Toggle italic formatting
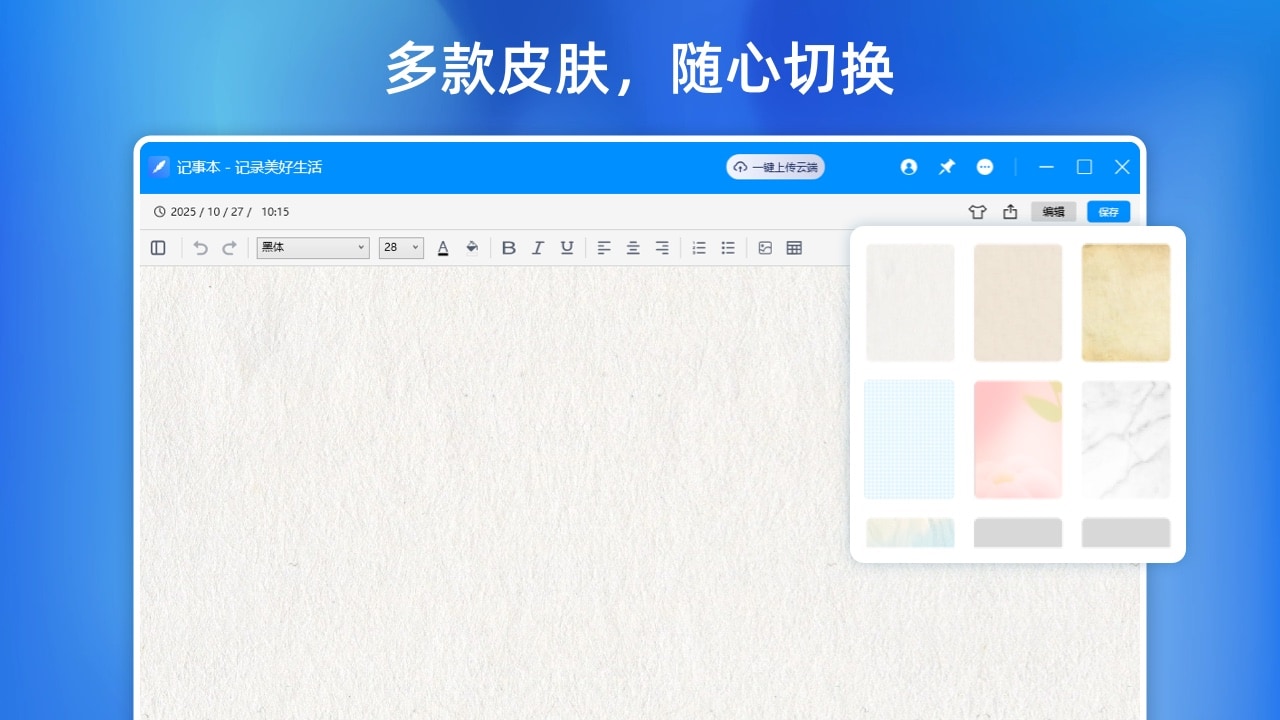This screenshot has height=720, width=1280. point(538,247)
